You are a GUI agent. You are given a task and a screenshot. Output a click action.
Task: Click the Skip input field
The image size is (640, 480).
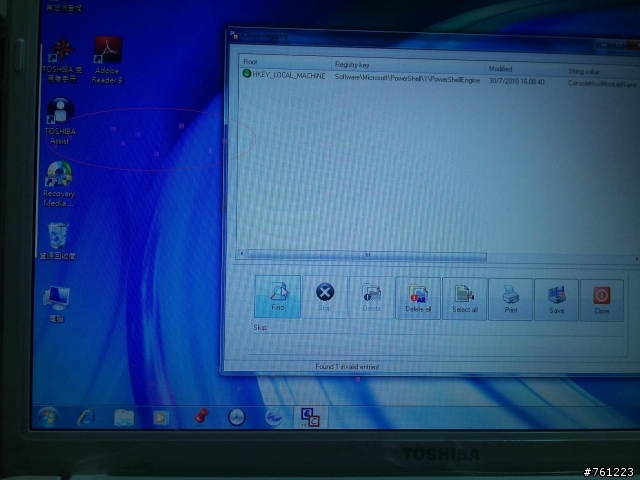click(438, 346)
